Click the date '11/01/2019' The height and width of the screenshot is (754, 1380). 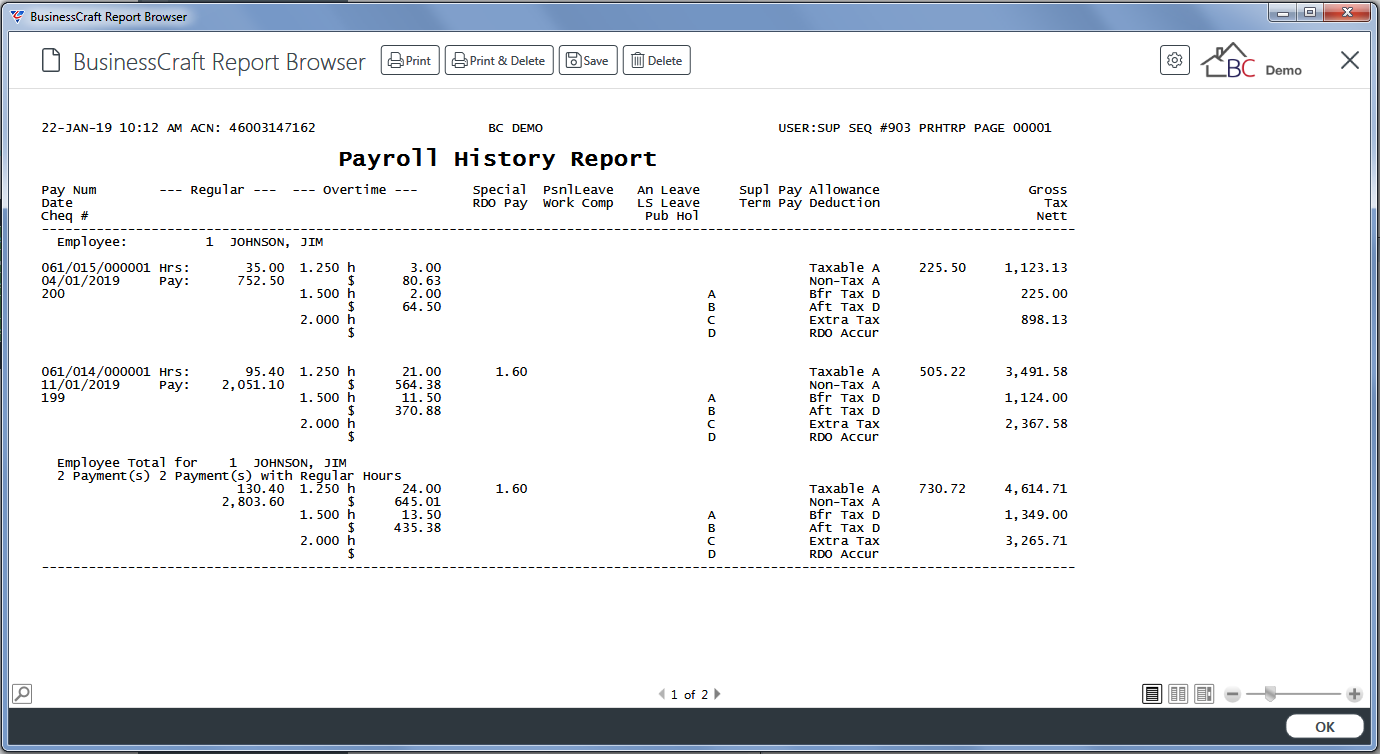pos(80,385)
